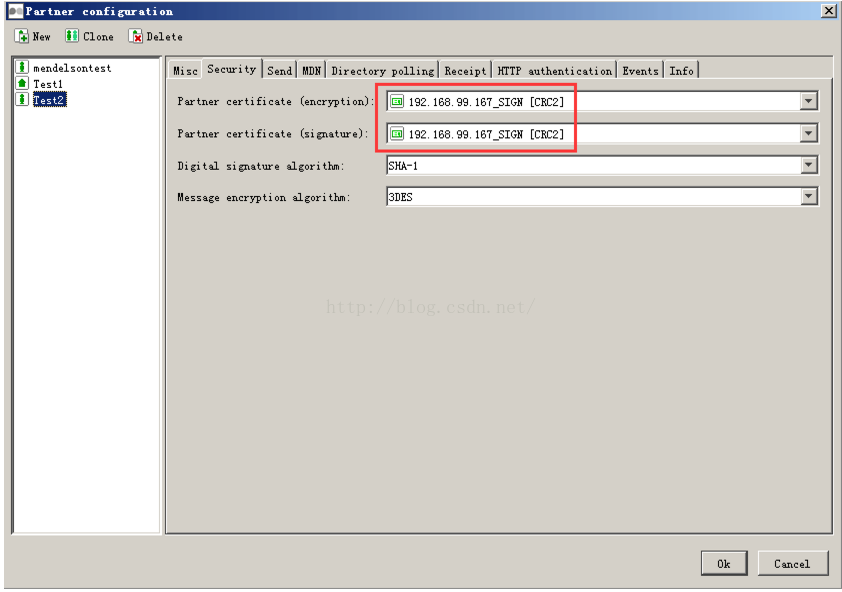Close the Partner configuration dialog

click(x=828, y=11)
